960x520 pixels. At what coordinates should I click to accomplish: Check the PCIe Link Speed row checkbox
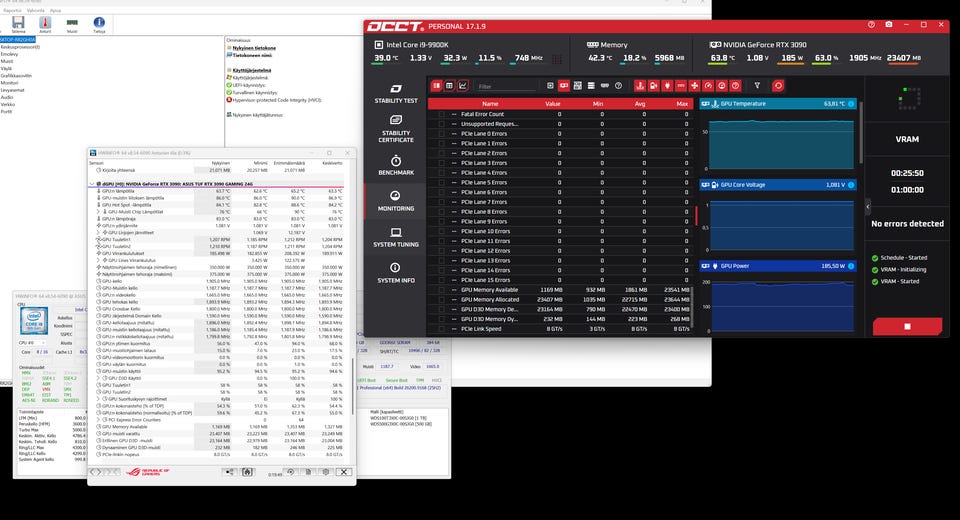click(441, 329)
